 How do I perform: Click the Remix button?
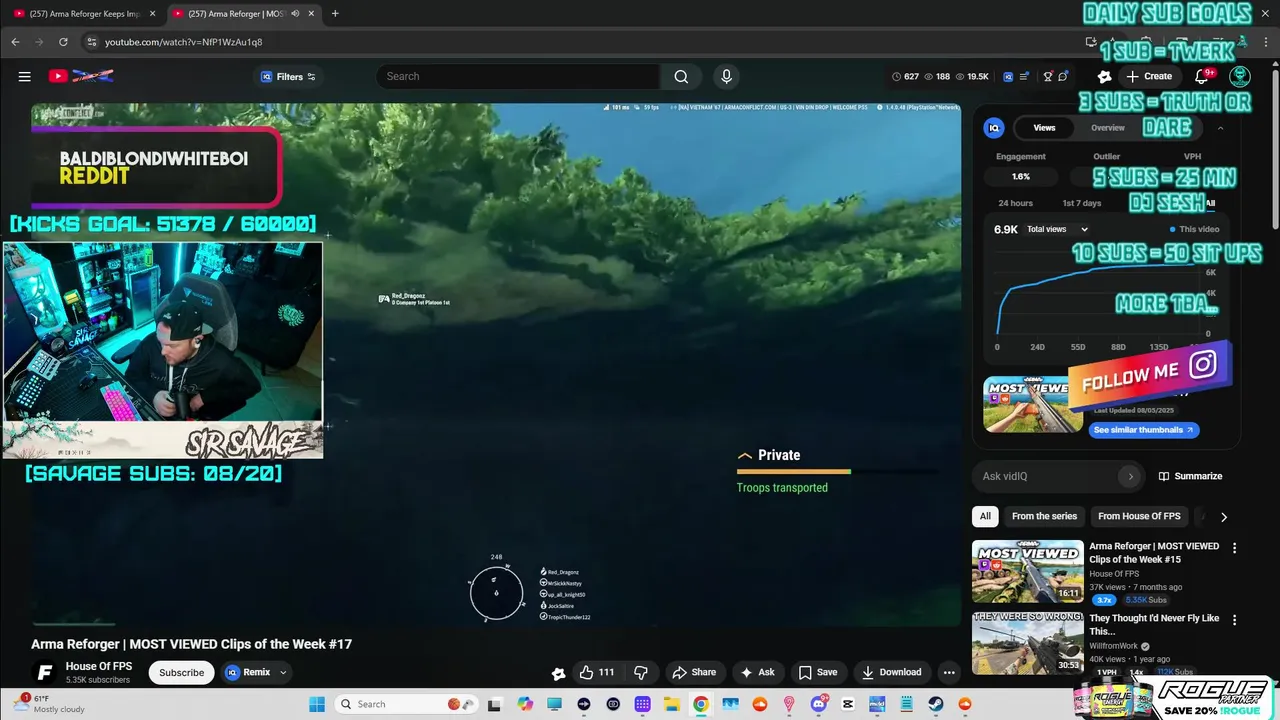coord(249,672)
